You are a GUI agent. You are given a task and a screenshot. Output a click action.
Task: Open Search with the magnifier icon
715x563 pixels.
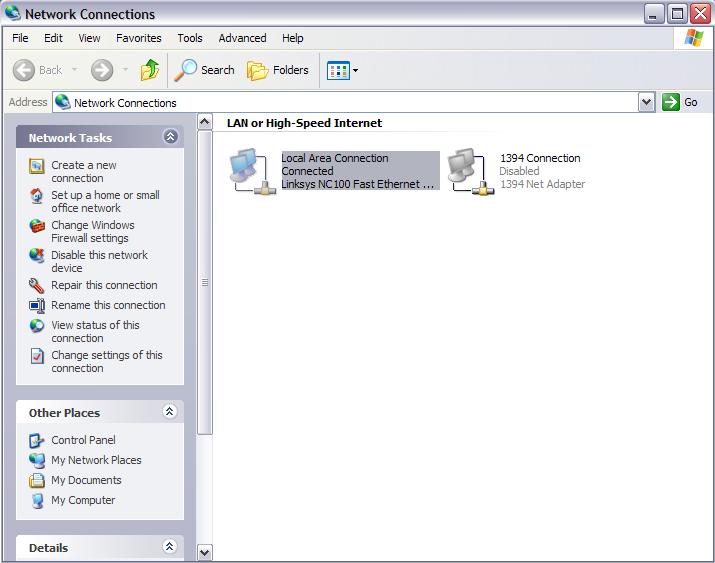(x=186, y=70)
